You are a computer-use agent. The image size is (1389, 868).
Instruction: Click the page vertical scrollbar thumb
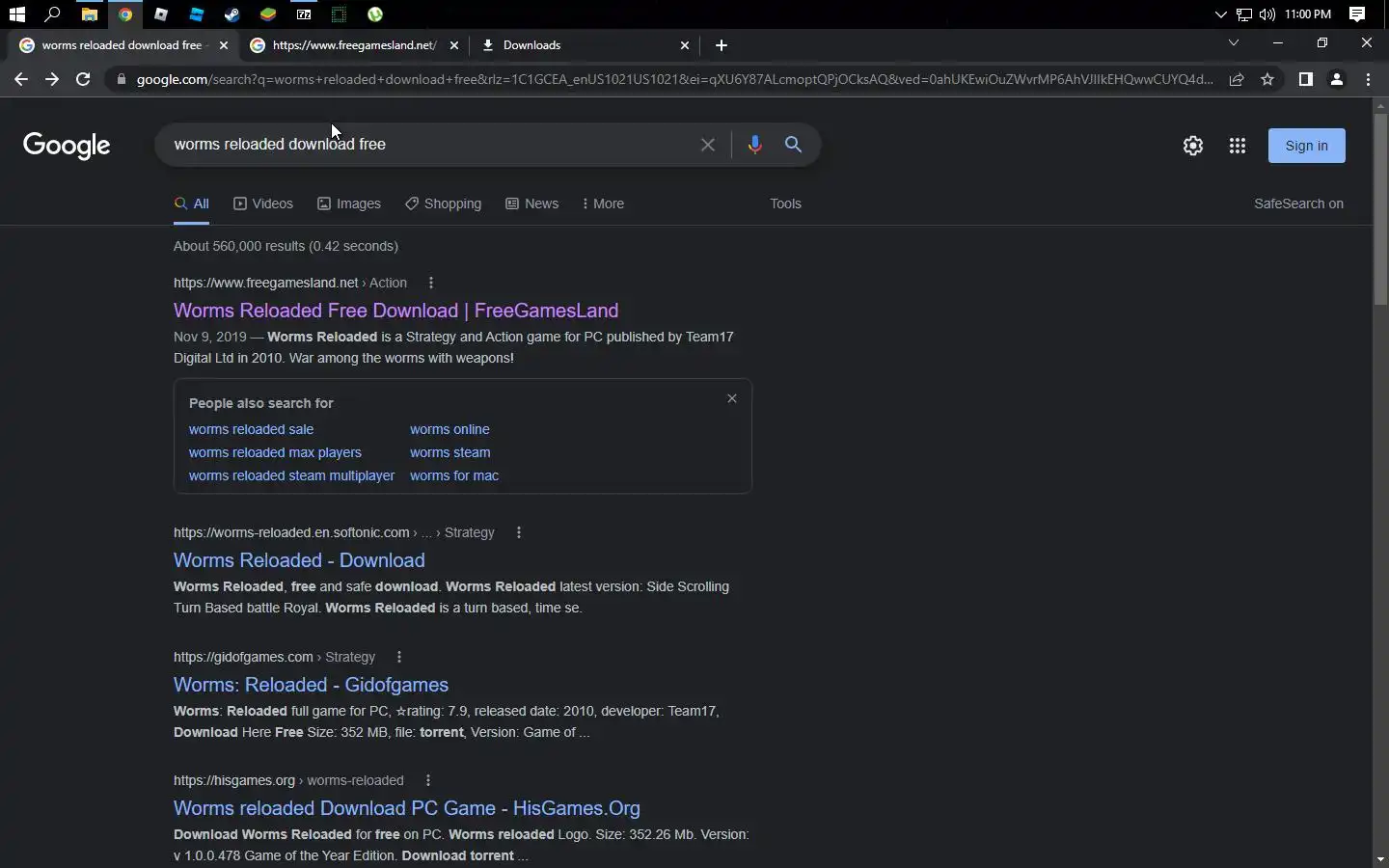click(x=1380, y=207)
